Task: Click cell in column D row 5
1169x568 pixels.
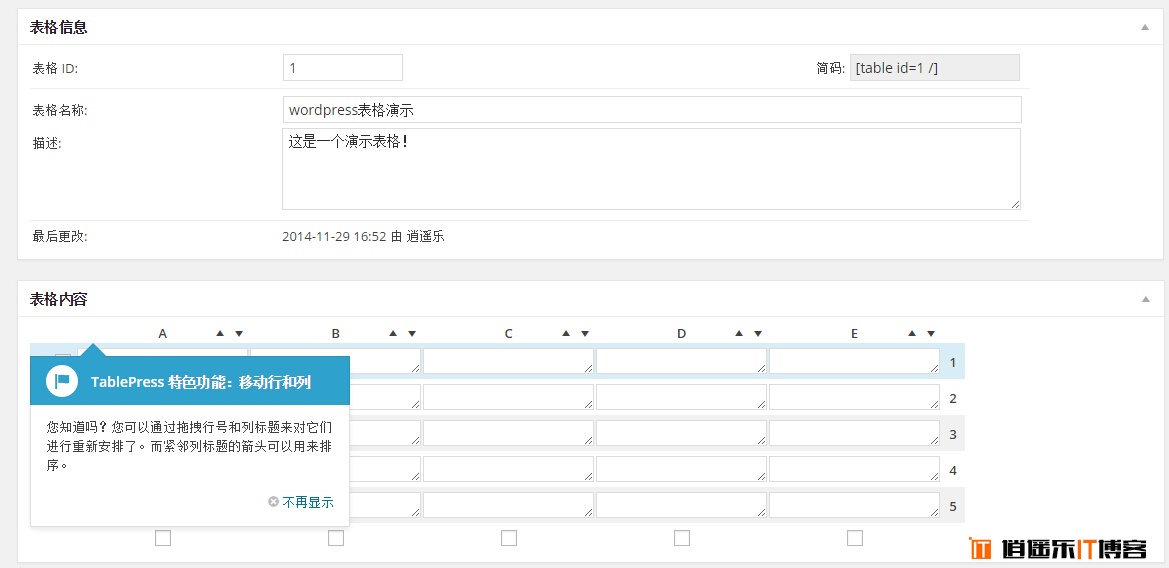Action: pyautogui.click(x=681, y=505)
